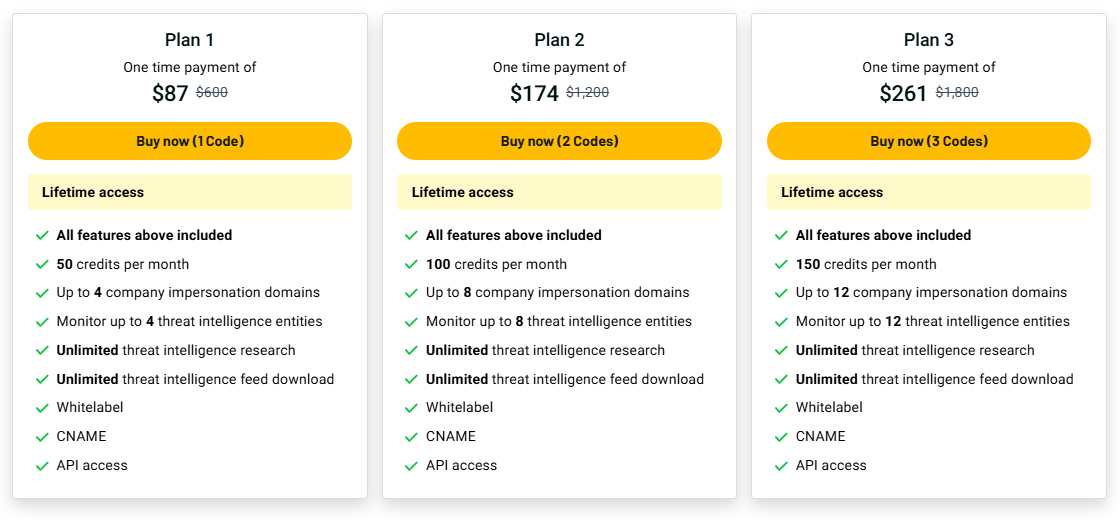Click Buy now (2 Codes) button

click(x=559, y=141)
